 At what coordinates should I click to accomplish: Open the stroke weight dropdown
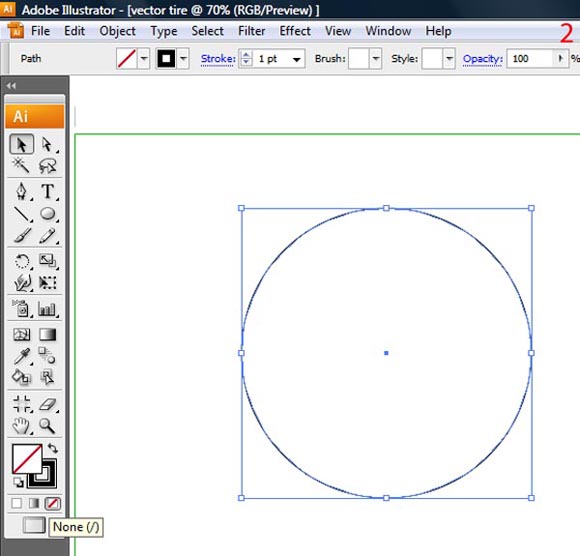coord(297,59)
